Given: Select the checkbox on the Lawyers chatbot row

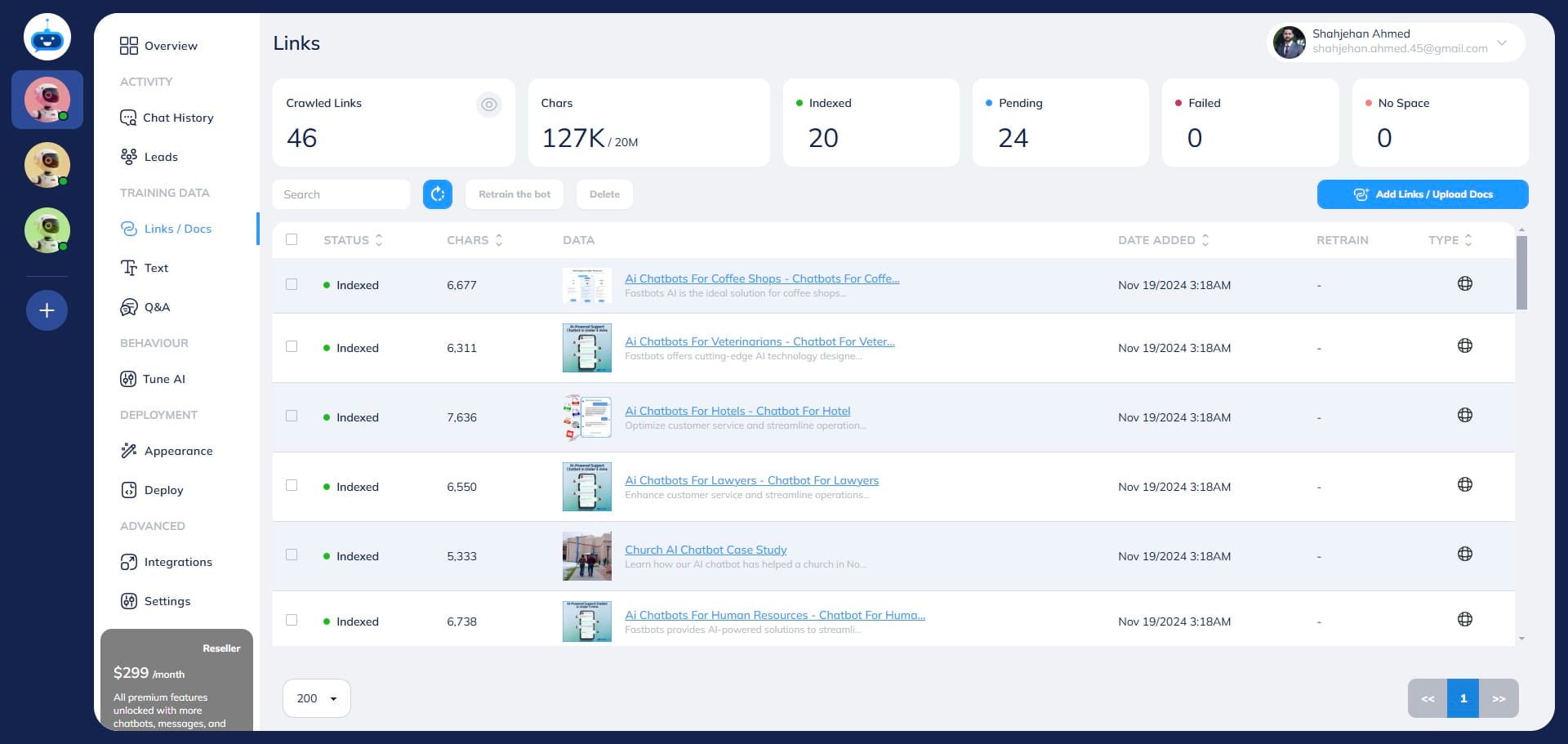Looking at the screenshot, I should 292,485.
